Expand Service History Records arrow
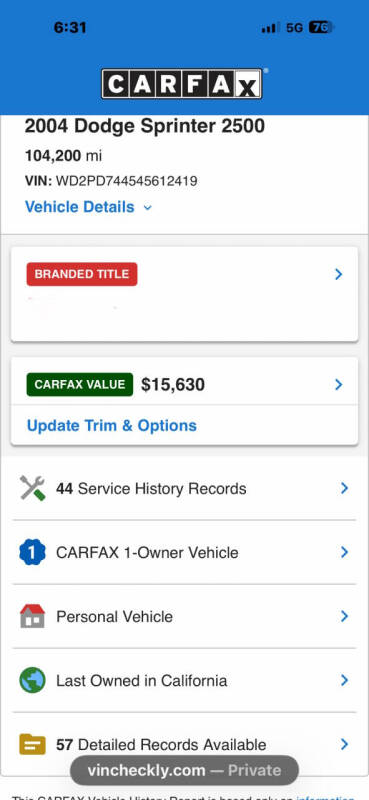This screenshot has width=369, height=800. click(345, 488)
